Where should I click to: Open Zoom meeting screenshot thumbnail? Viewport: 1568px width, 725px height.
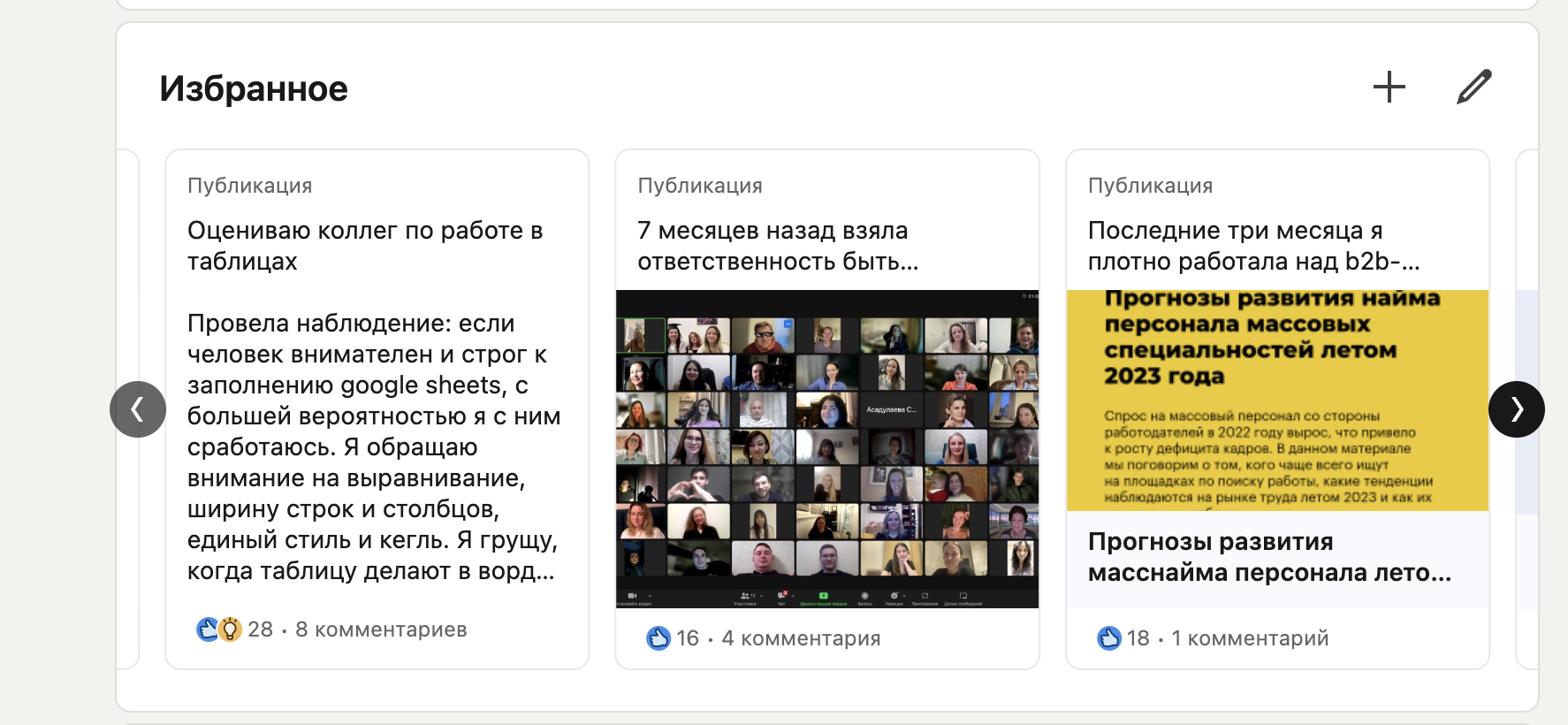(x=827, y=449)
